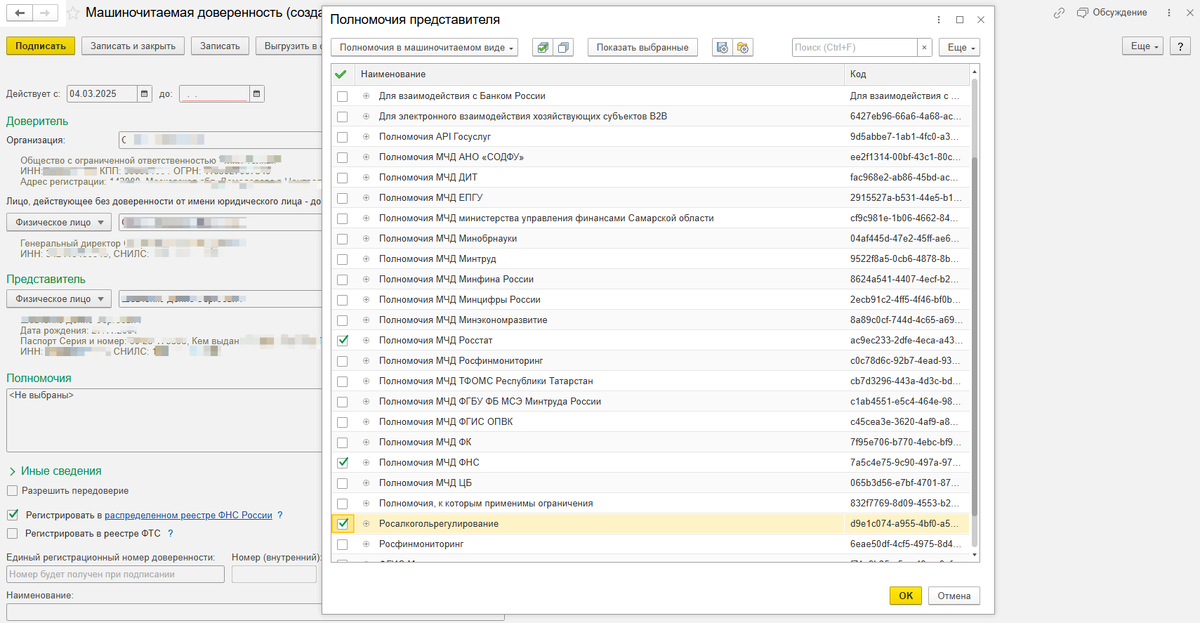
Task: Expand the Иные сведения section
Action: (55, 471)
